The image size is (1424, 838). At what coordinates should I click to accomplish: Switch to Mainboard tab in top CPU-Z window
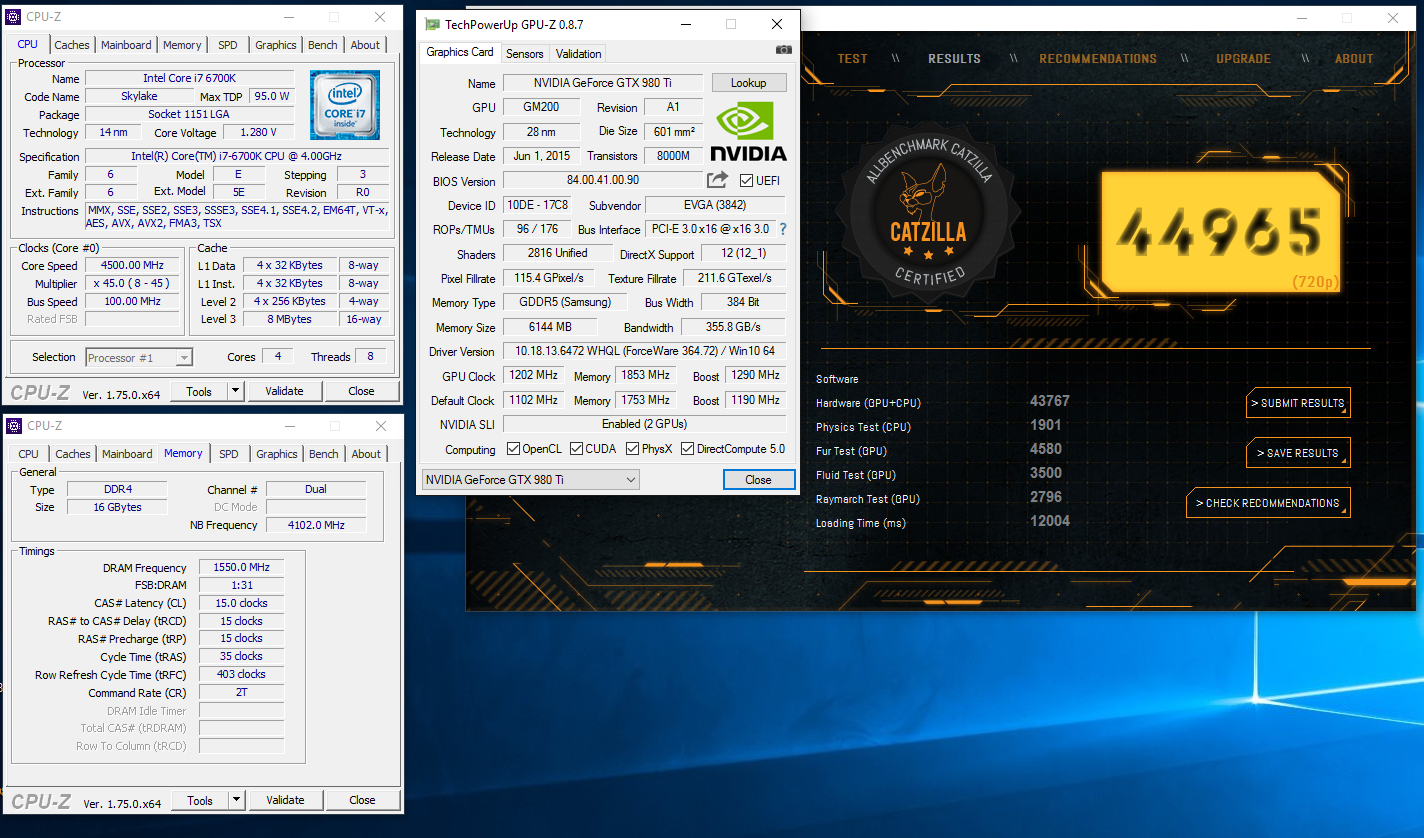pyautogui.click(x=127, y=45)
